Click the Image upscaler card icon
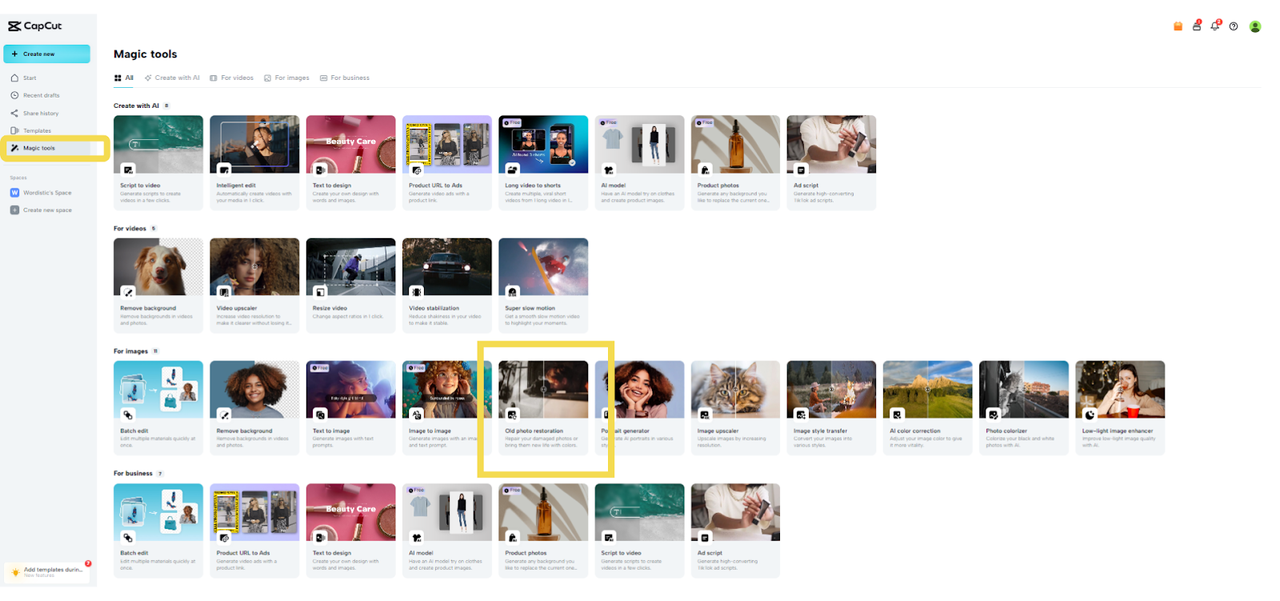The image size is (1280, 601). pos(704,414)
